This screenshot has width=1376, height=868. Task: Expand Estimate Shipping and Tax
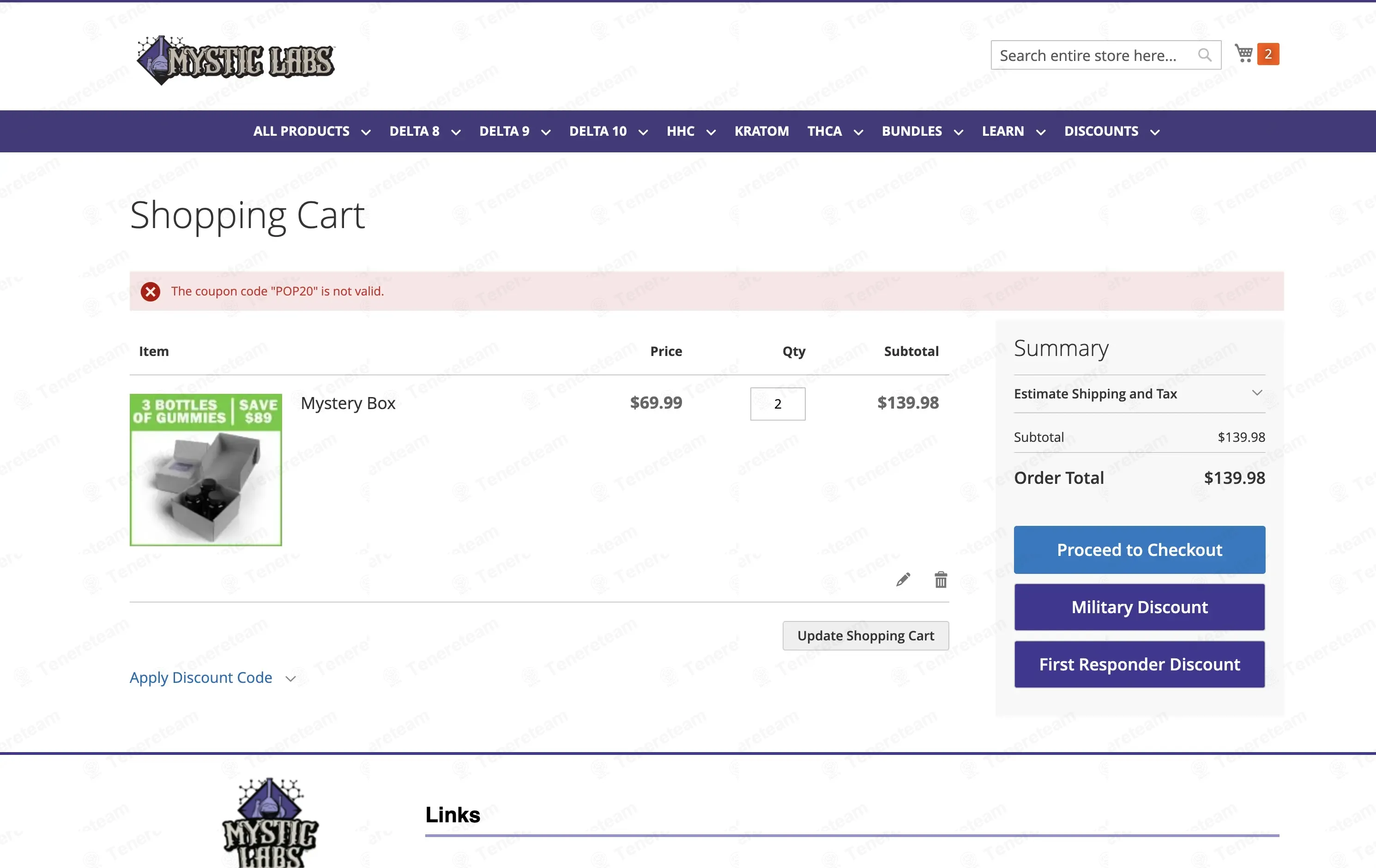tap(1140, 394)
